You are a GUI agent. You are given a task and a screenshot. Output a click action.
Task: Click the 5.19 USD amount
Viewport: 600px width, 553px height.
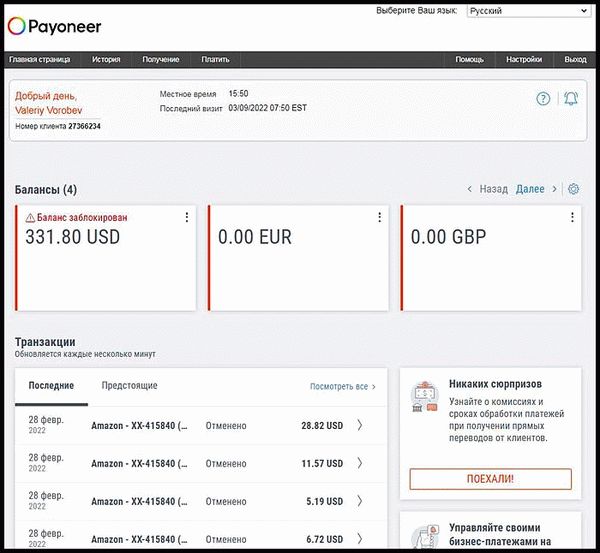coord(324,501)
